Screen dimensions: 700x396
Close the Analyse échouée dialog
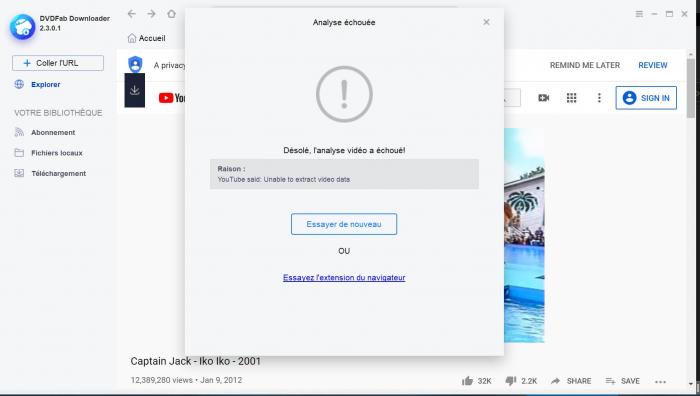pyautogui.click(x=487, y=22)
